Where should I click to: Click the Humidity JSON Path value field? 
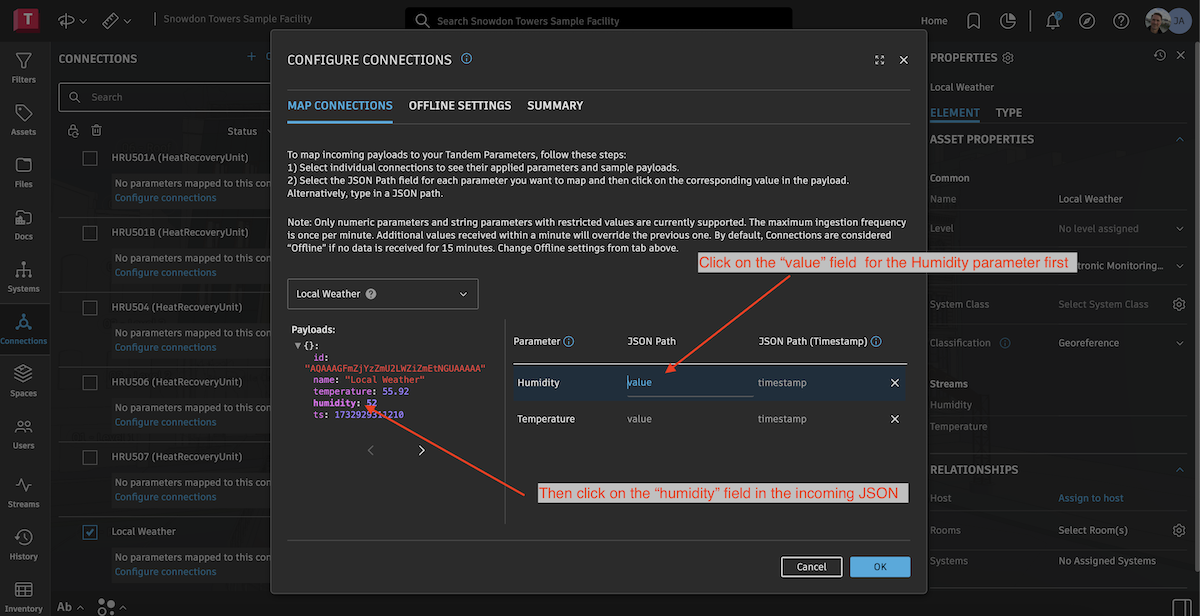(x=689, y=383)
